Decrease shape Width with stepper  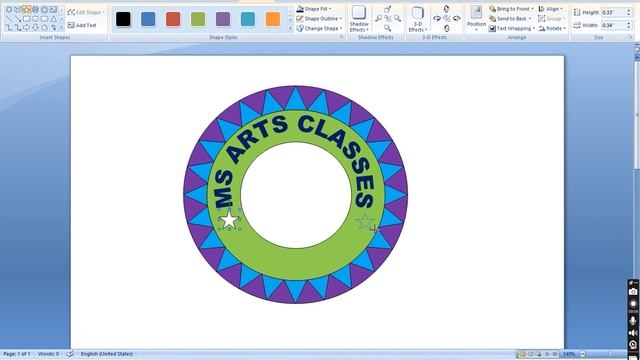tap(629, 27)
